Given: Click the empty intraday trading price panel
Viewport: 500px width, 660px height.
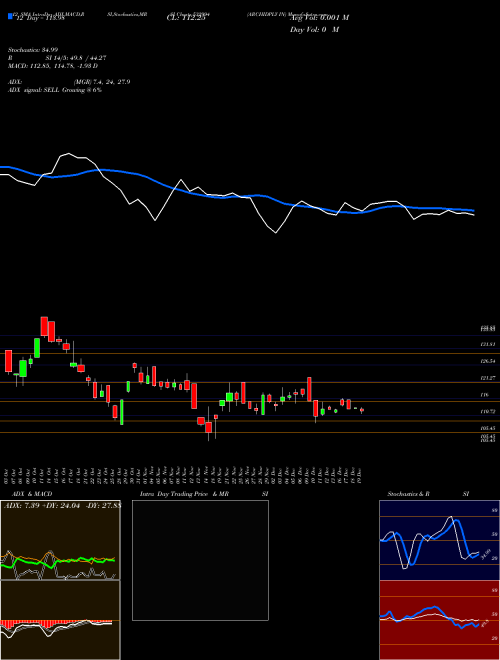Looking at the screenshot, I should (200, 560).
